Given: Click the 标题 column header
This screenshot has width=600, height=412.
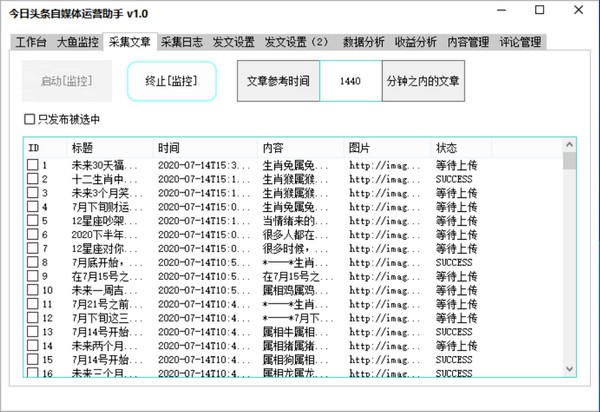Looking at the screenshot, I should coord(110,148).
